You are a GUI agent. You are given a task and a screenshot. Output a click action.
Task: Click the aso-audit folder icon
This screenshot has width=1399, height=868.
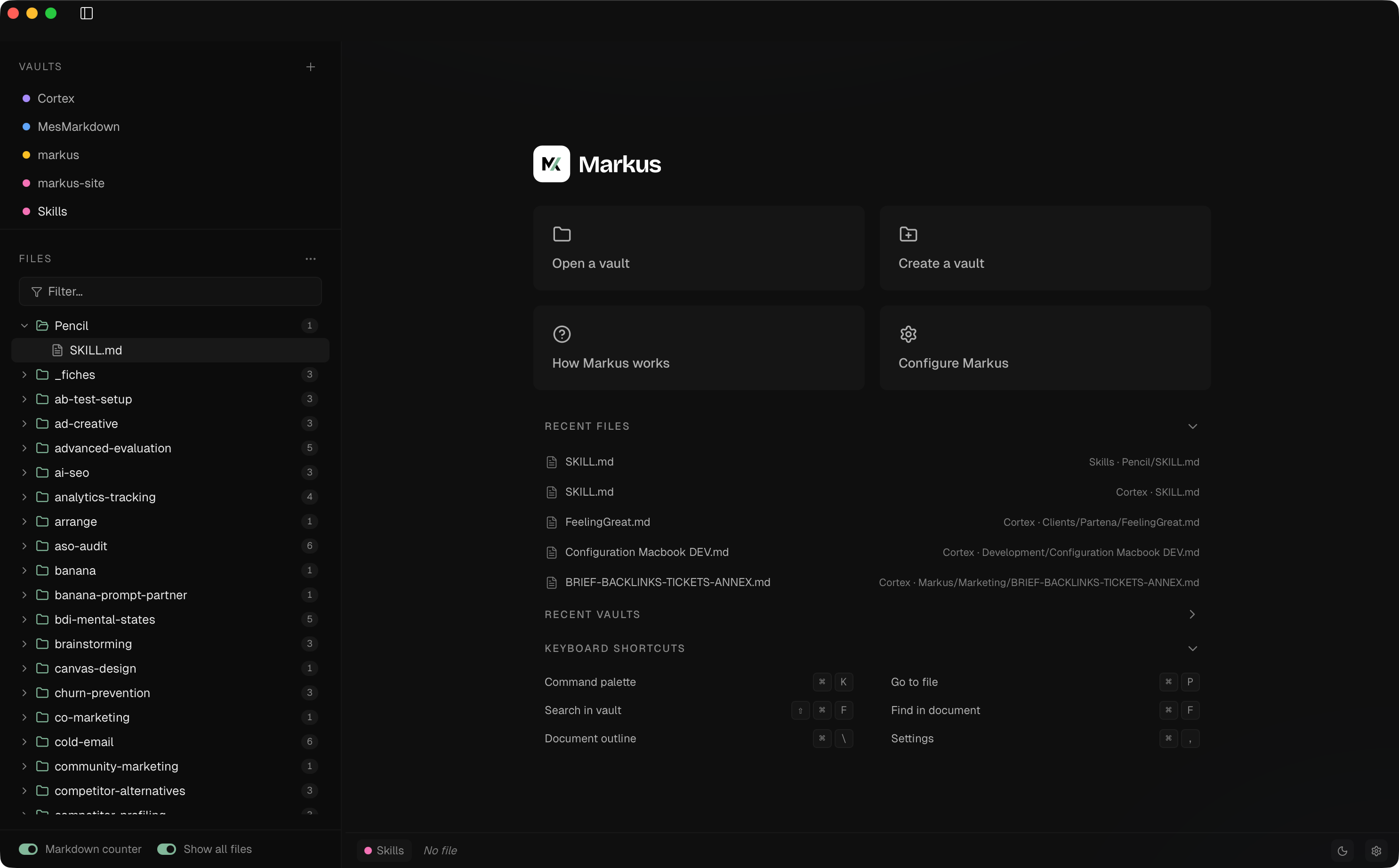[x=42, y=546]
